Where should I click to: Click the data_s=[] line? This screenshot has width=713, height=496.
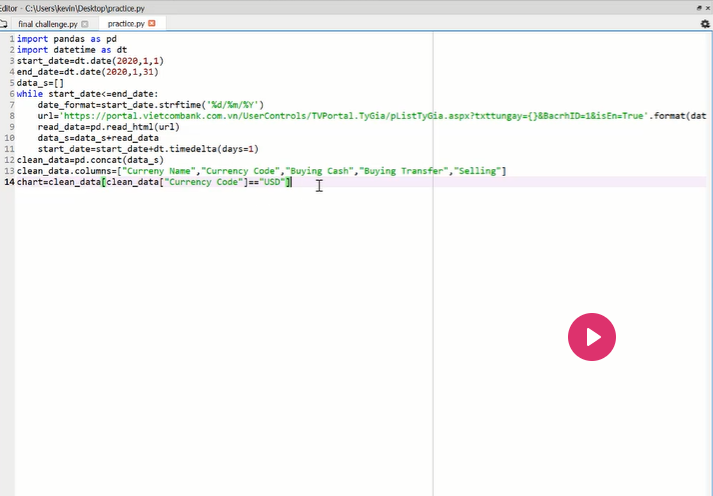(x=40, y=83)
